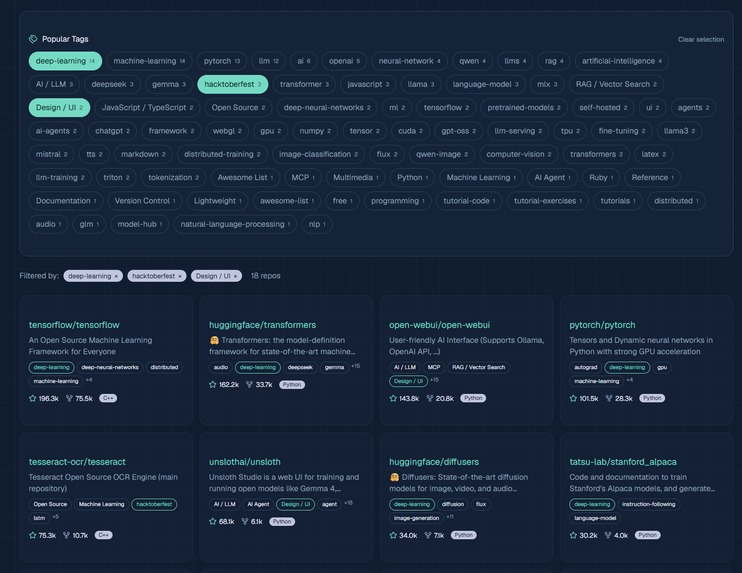Deselect the hacktoberfest popular tag
The height and width of the screenshot is (573, 742).
[232, 84]
